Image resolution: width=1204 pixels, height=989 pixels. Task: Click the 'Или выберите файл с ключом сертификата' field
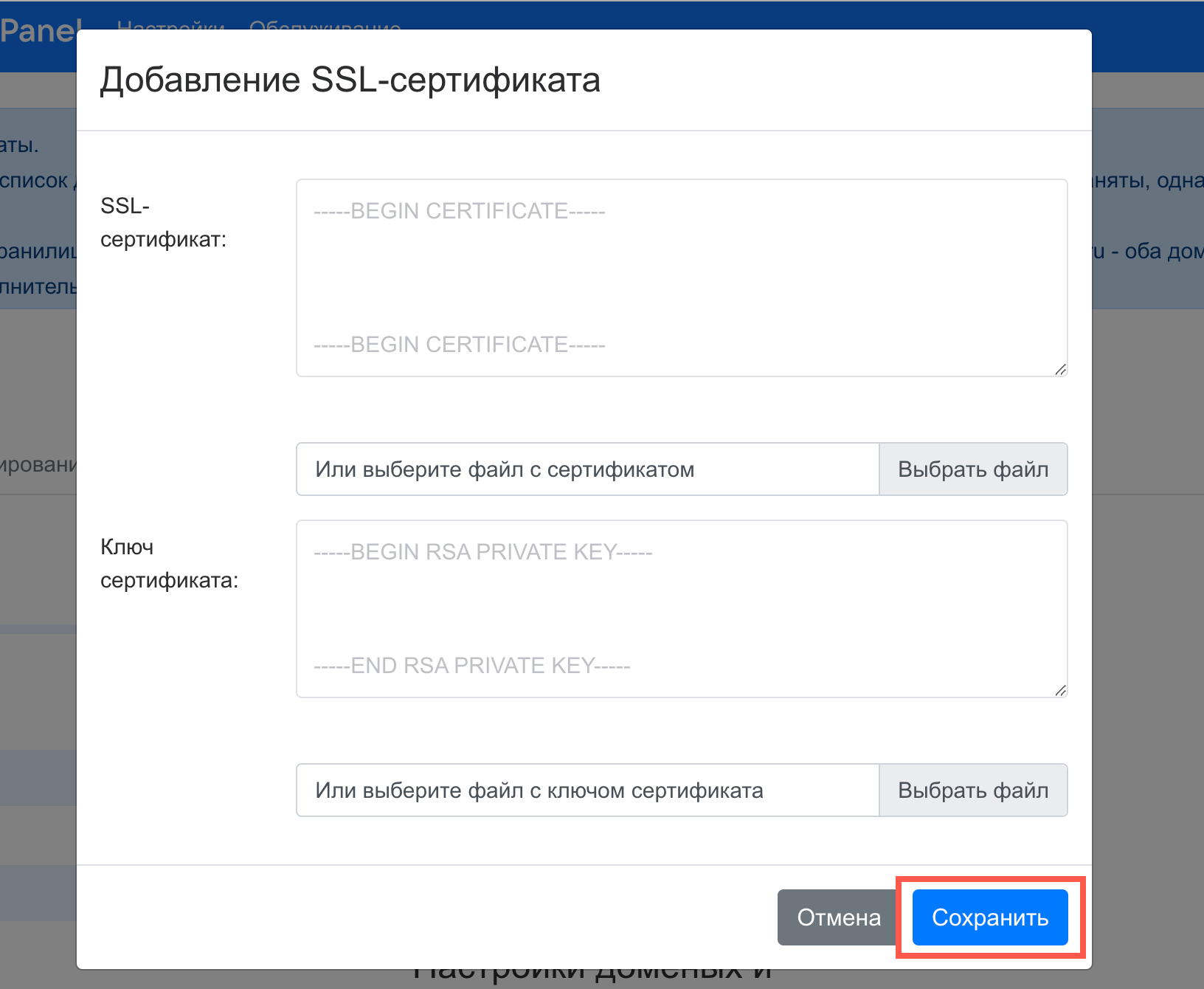pyautogui.click(x=587, y=790)
